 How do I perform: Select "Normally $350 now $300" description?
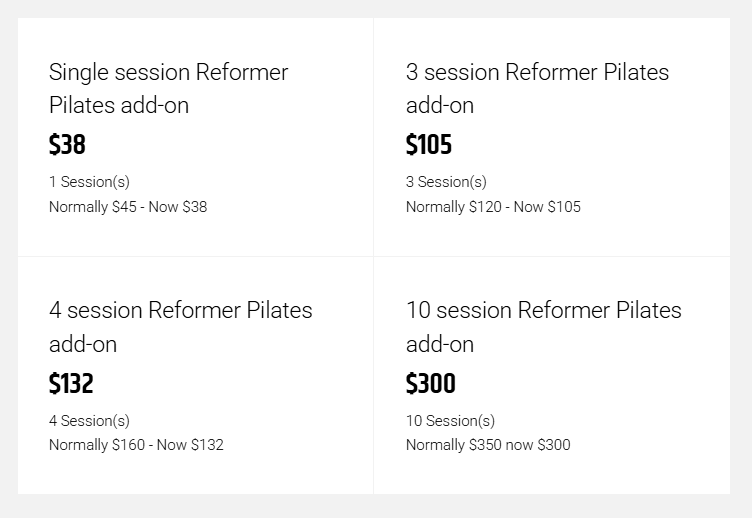click(488, 445)
